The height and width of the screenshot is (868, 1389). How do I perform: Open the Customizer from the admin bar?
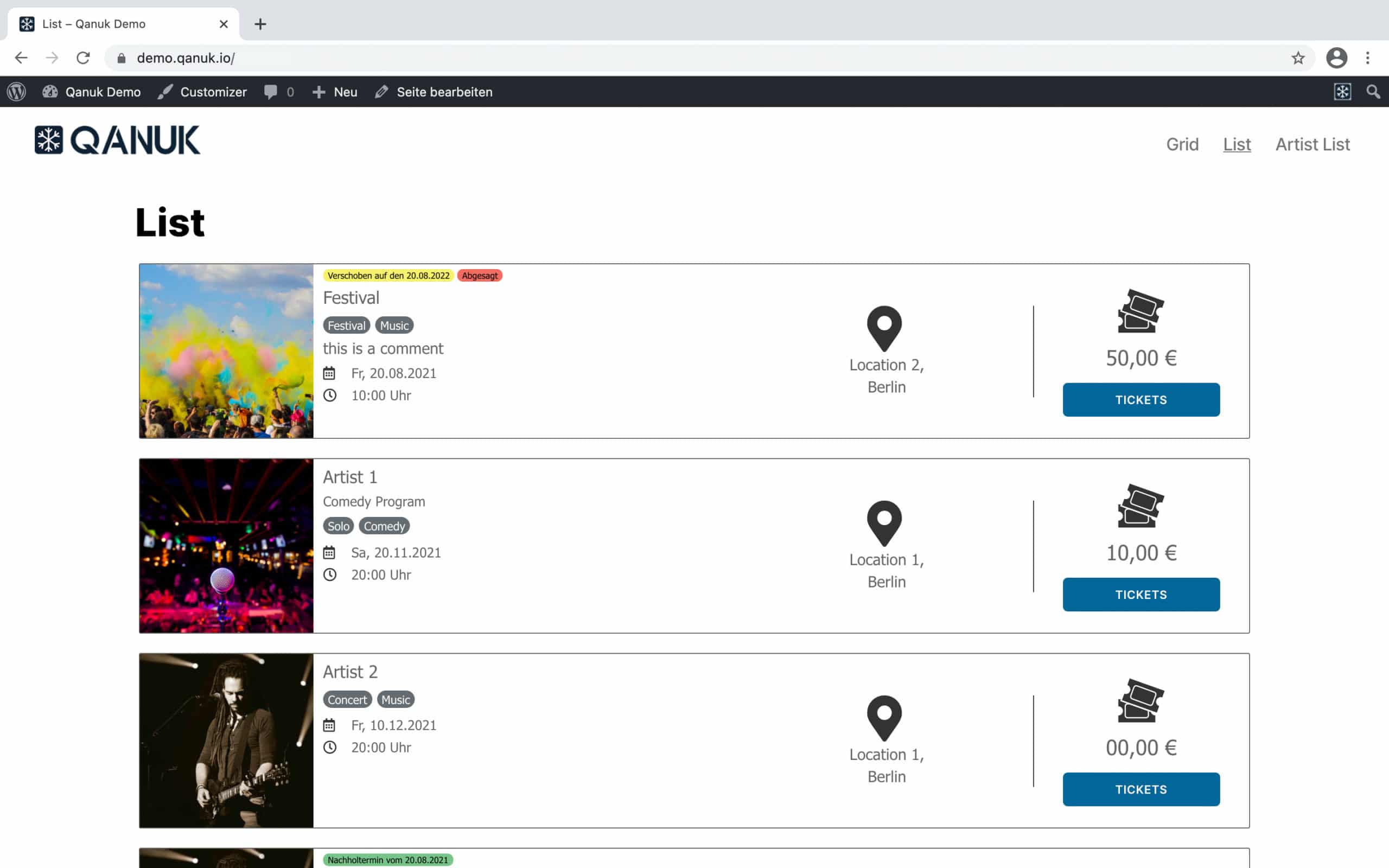(202, 92)
